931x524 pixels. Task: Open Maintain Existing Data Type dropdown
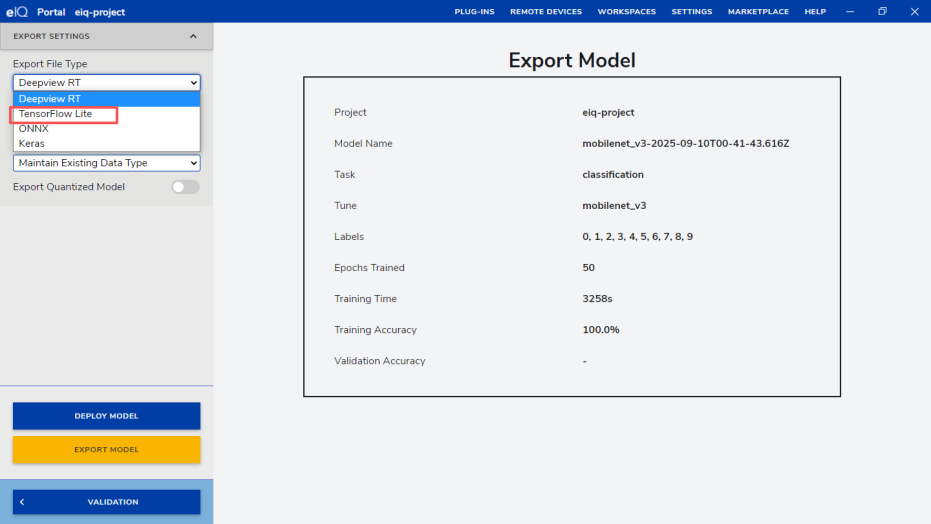(x=106, y=163)
